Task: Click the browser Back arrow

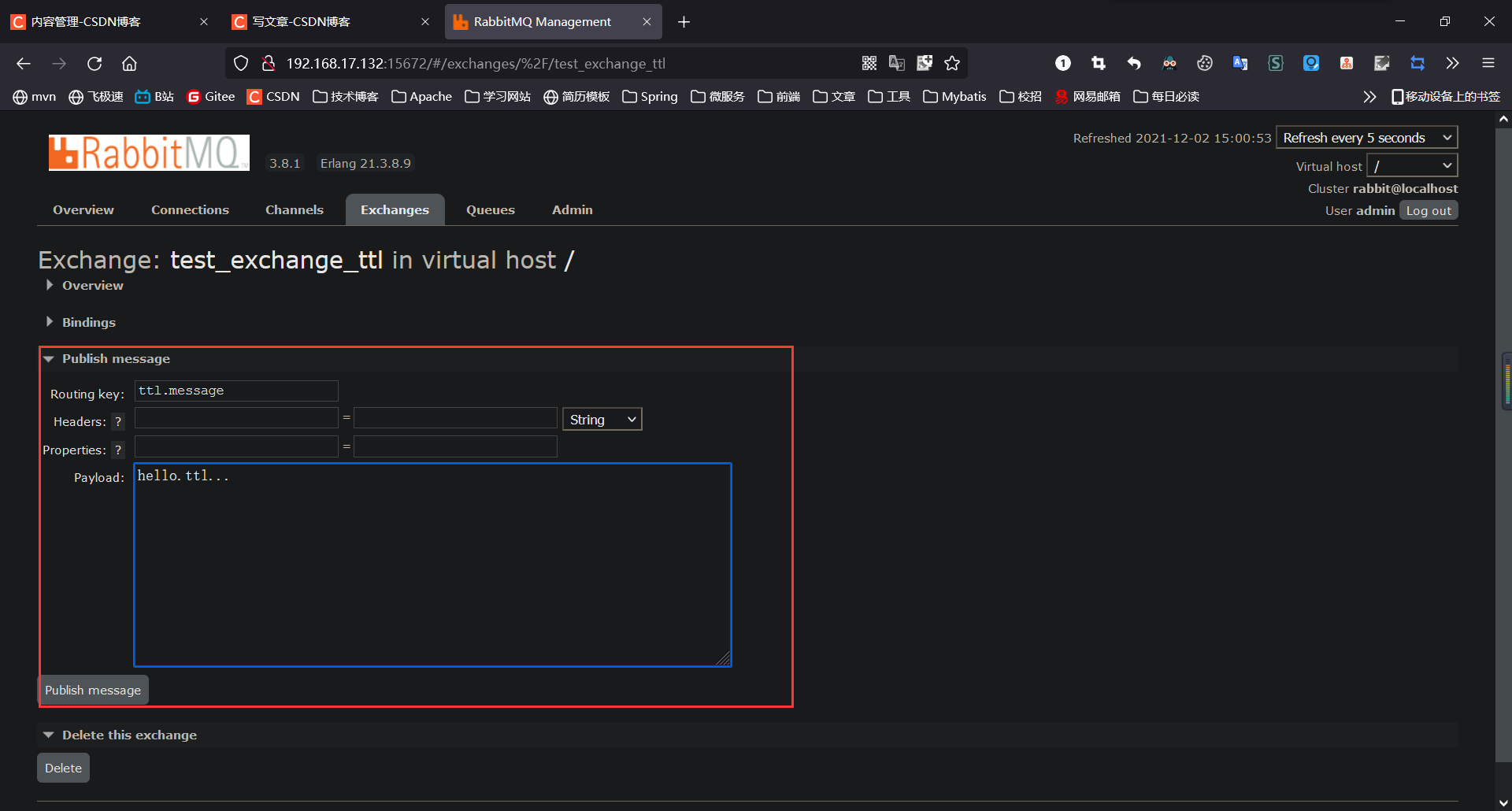Action: coord(24,63)
